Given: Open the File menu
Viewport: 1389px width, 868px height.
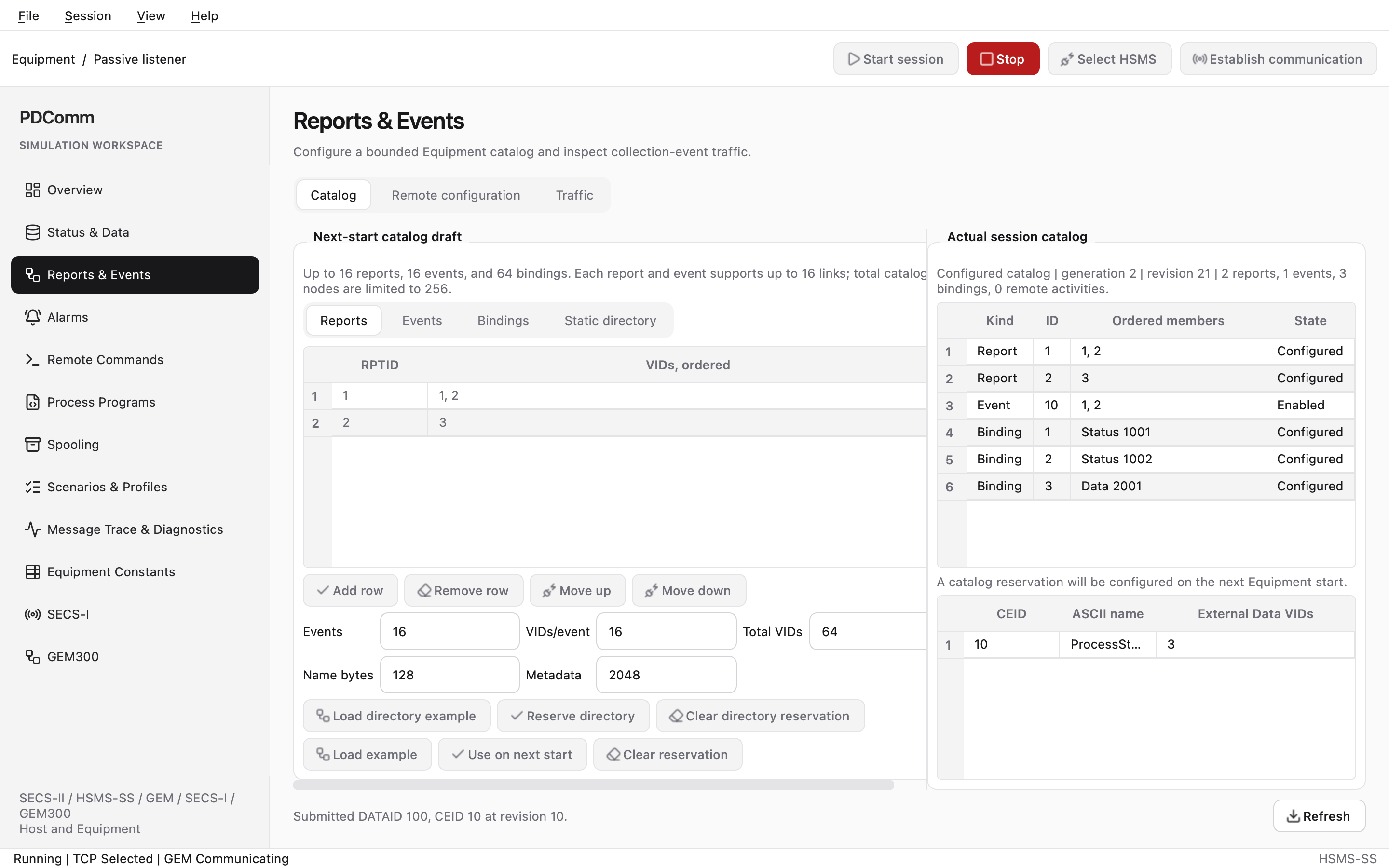Looking at the screenshot, I should tap(29, 15).
